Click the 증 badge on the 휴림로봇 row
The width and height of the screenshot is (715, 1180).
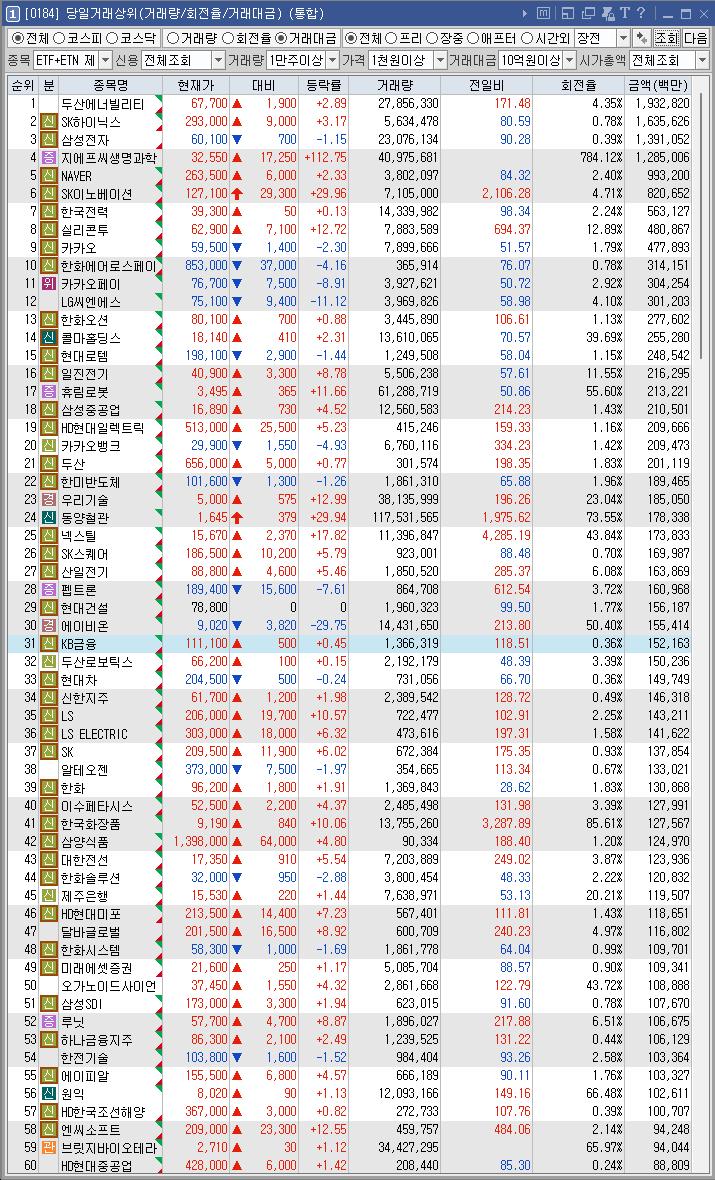[49, 391]
